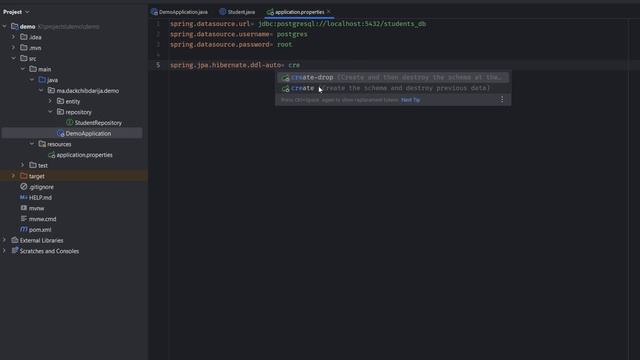This screenshot has height=360, width=640.
Task: Place cursor on spring.datasource.url line
Action: [x=298, y=24]
